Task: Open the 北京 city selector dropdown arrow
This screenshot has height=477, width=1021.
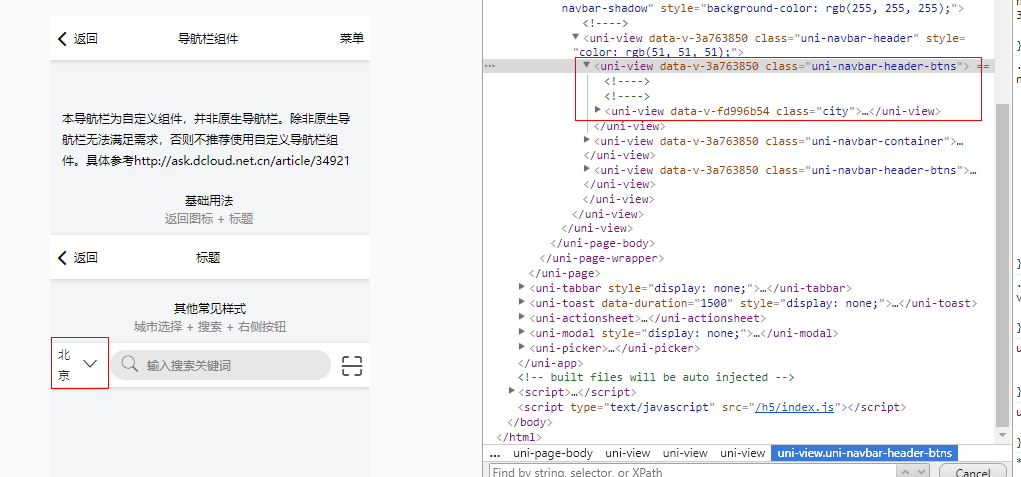Action: click(90, 364)
